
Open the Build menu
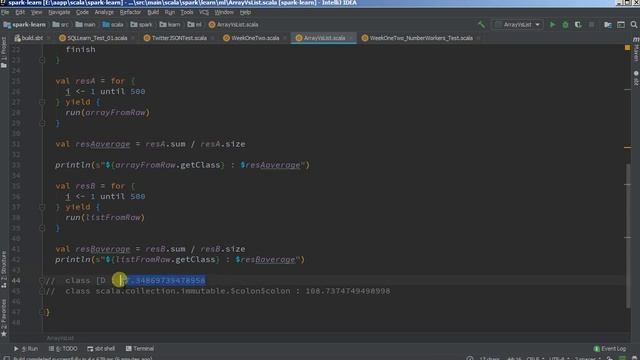point(153,13)
